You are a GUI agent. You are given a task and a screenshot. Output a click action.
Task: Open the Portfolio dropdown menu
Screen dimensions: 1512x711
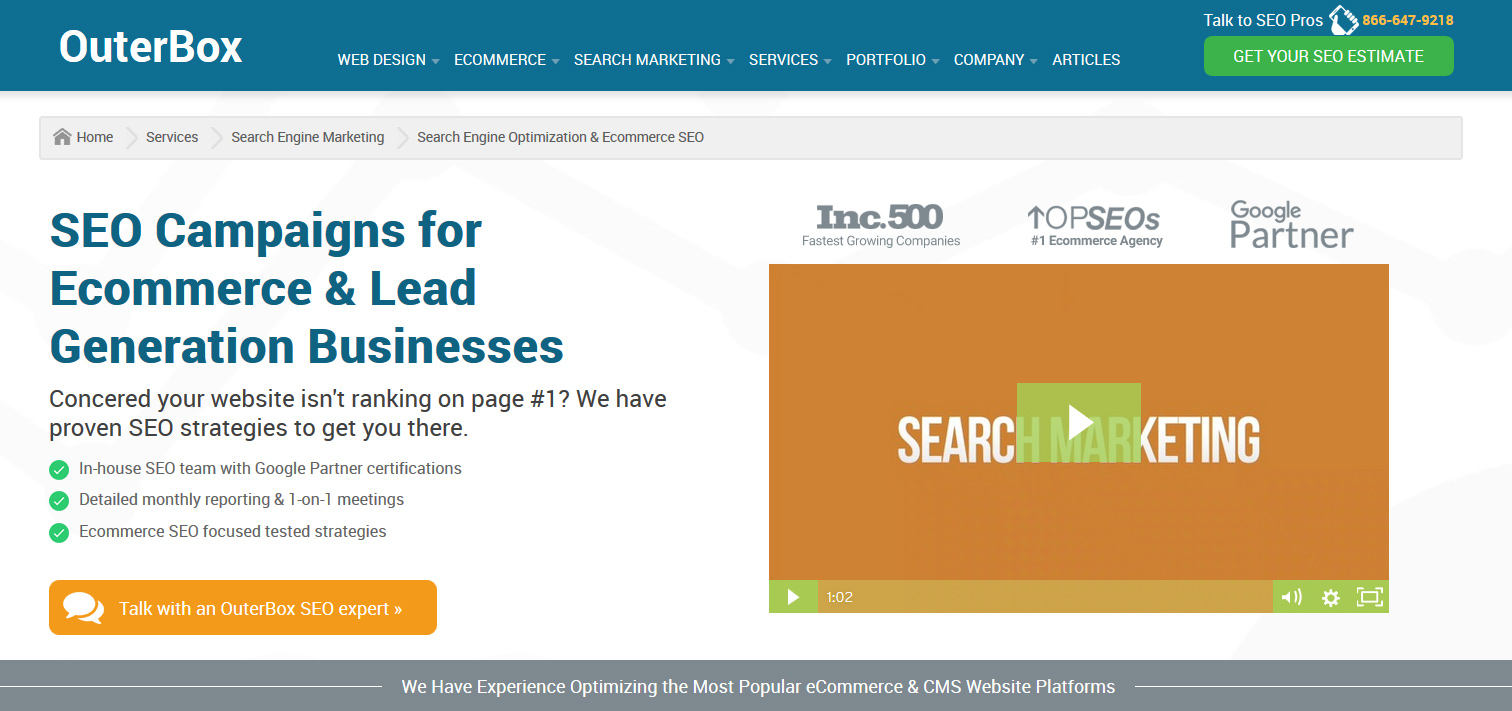[892, 60]
